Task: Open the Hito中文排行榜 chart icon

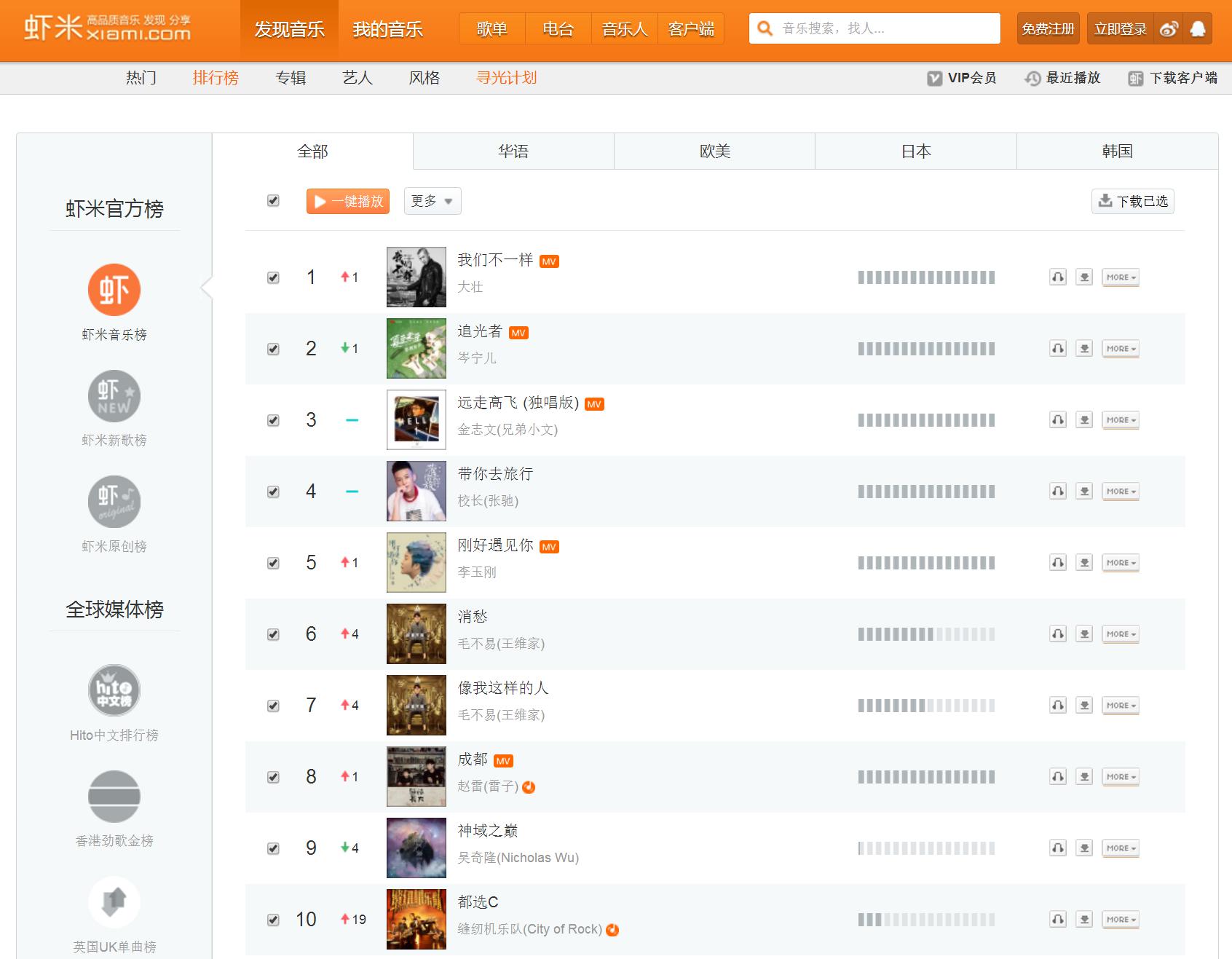Action: (x=114, y=690)
